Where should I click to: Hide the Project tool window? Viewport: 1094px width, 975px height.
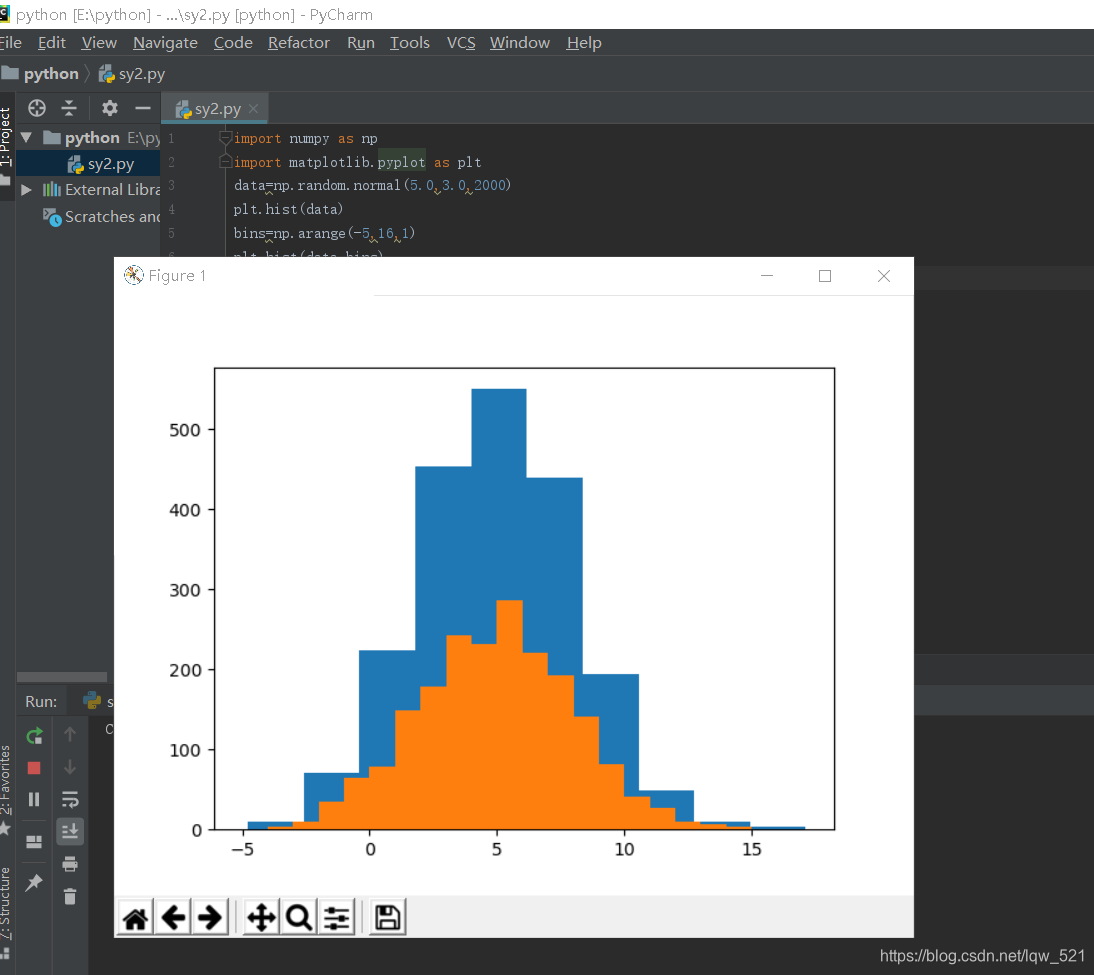[143, 108]
